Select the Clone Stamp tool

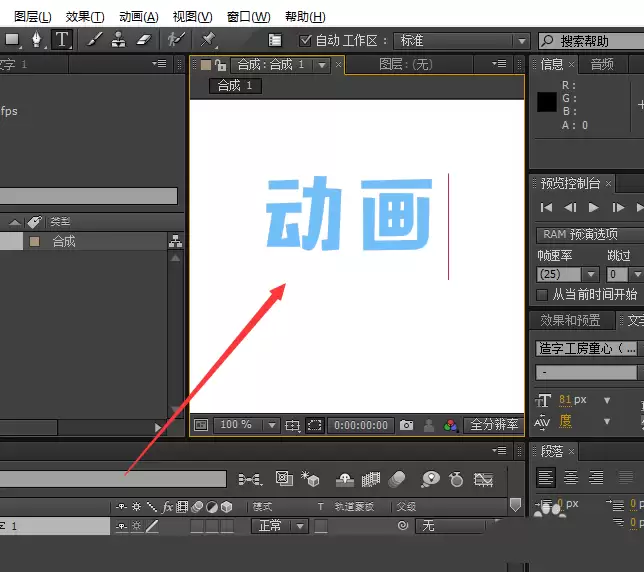(x=119, y=40)
